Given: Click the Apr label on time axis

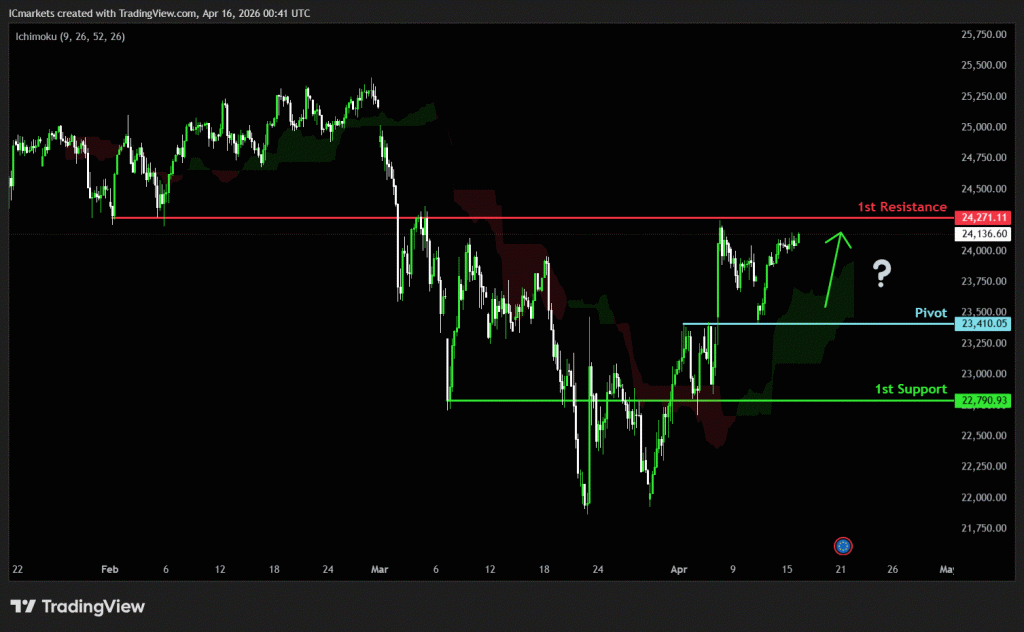Looking at the screenshot, I should coord(679,569).
